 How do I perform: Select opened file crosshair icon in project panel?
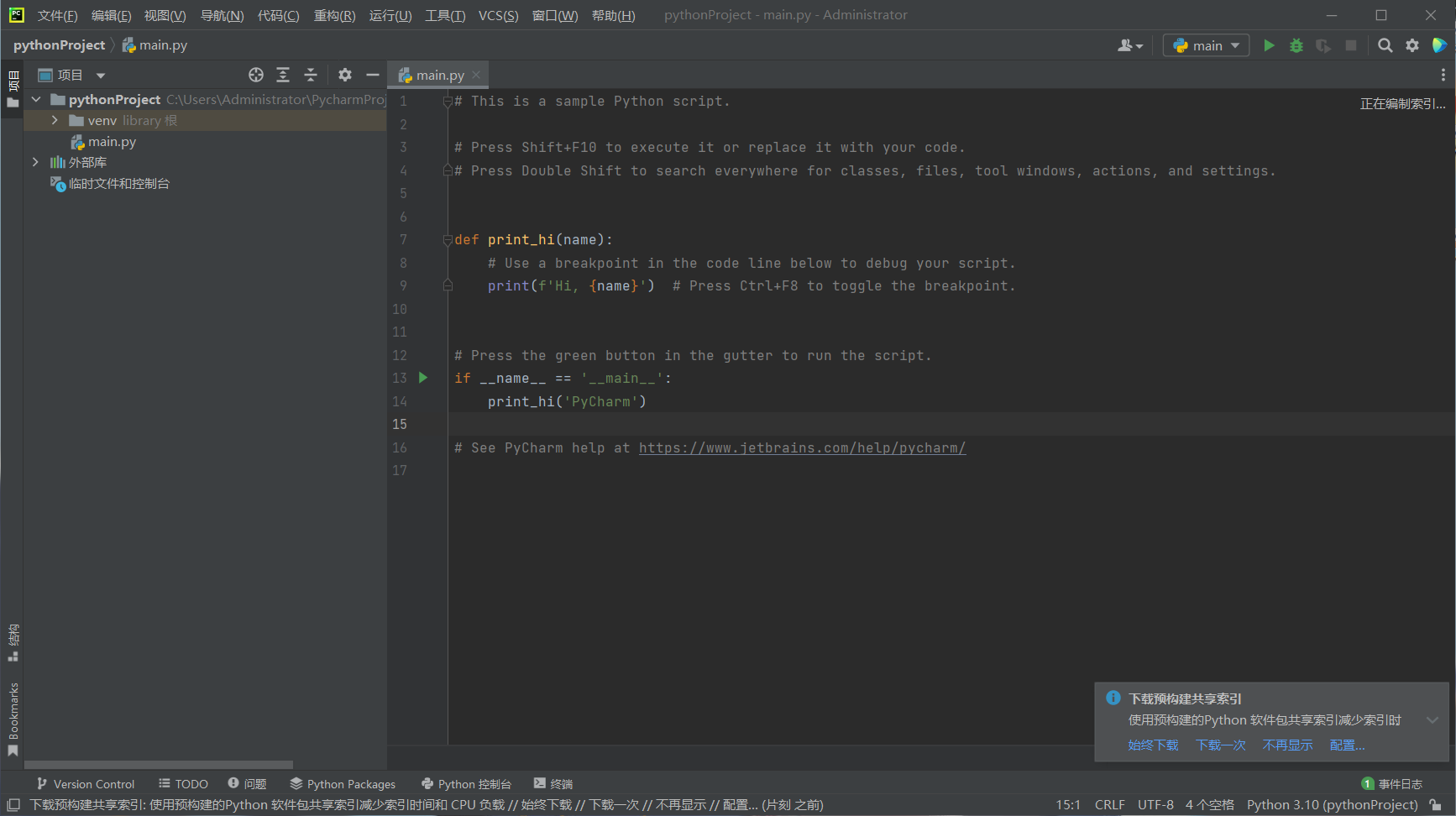(x=256, y=75)
